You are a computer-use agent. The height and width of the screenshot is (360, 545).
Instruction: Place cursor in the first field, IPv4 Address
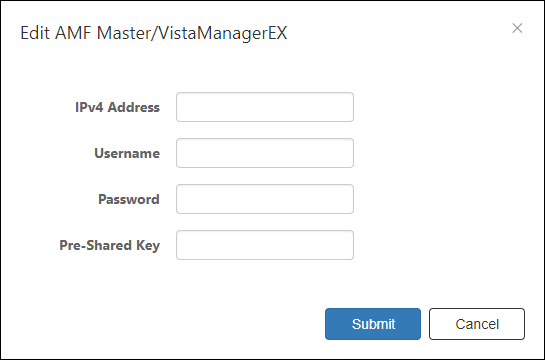coord(265,107)
